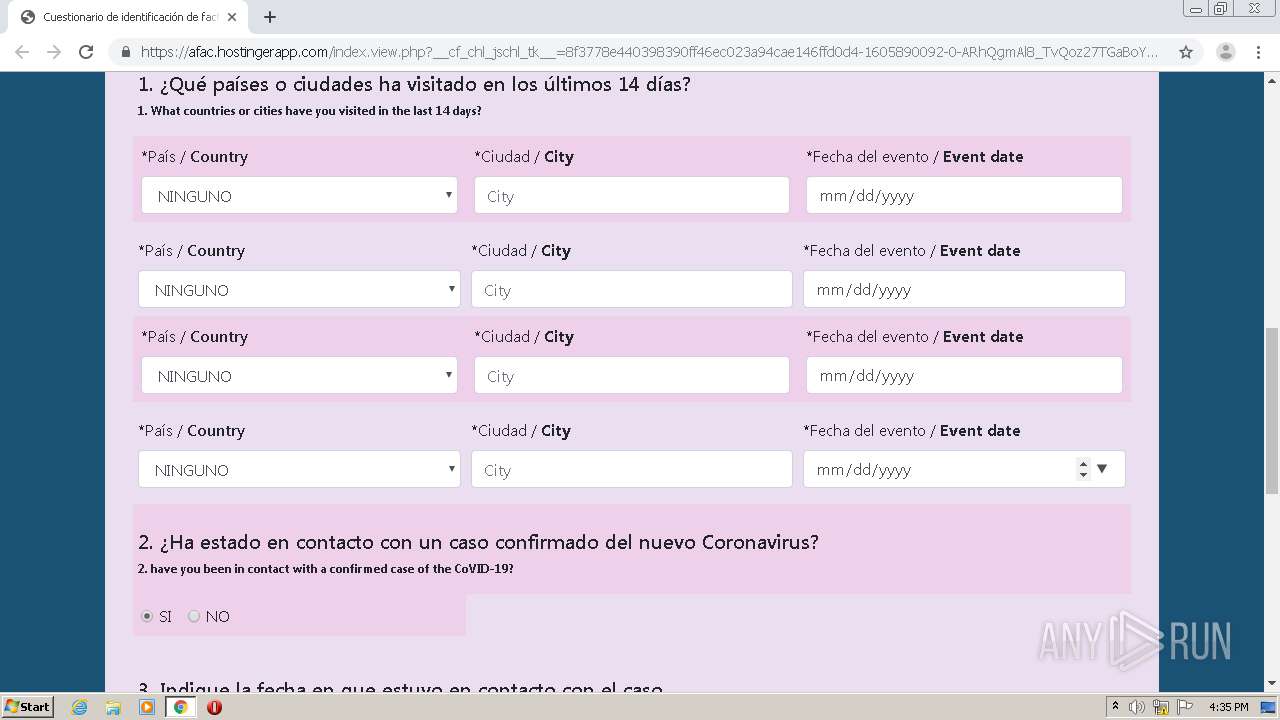Viewport: 1280px width, 720px height.
Task: Click the page's vertical scrollbar thumb
Action: click(x=1271, y=410)
